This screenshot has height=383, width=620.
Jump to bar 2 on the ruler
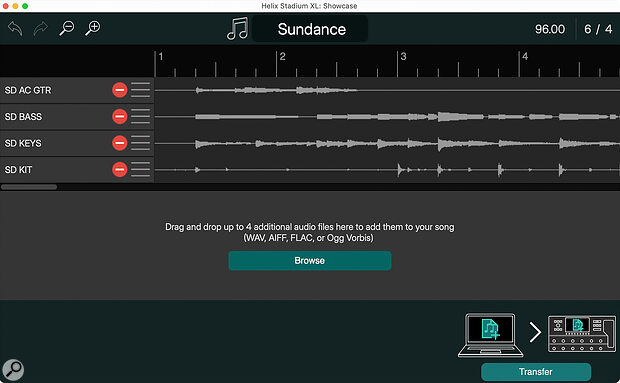(x=282, y=57)
